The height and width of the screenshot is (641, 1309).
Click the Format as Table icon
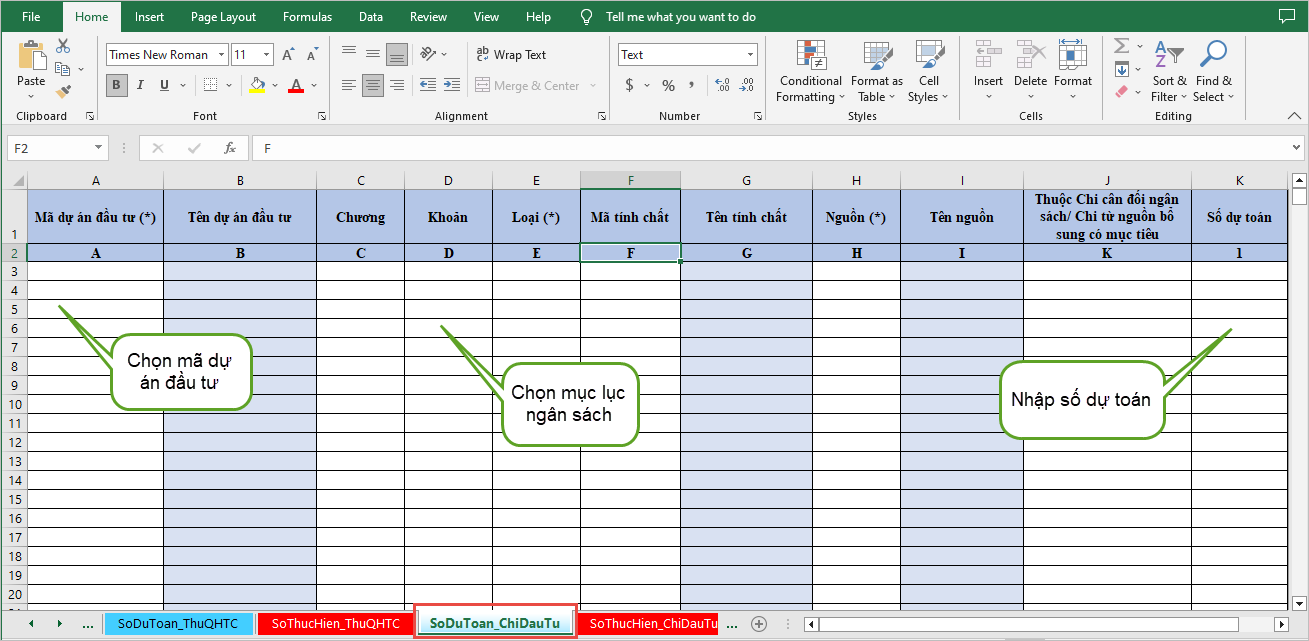click(877, 72)
